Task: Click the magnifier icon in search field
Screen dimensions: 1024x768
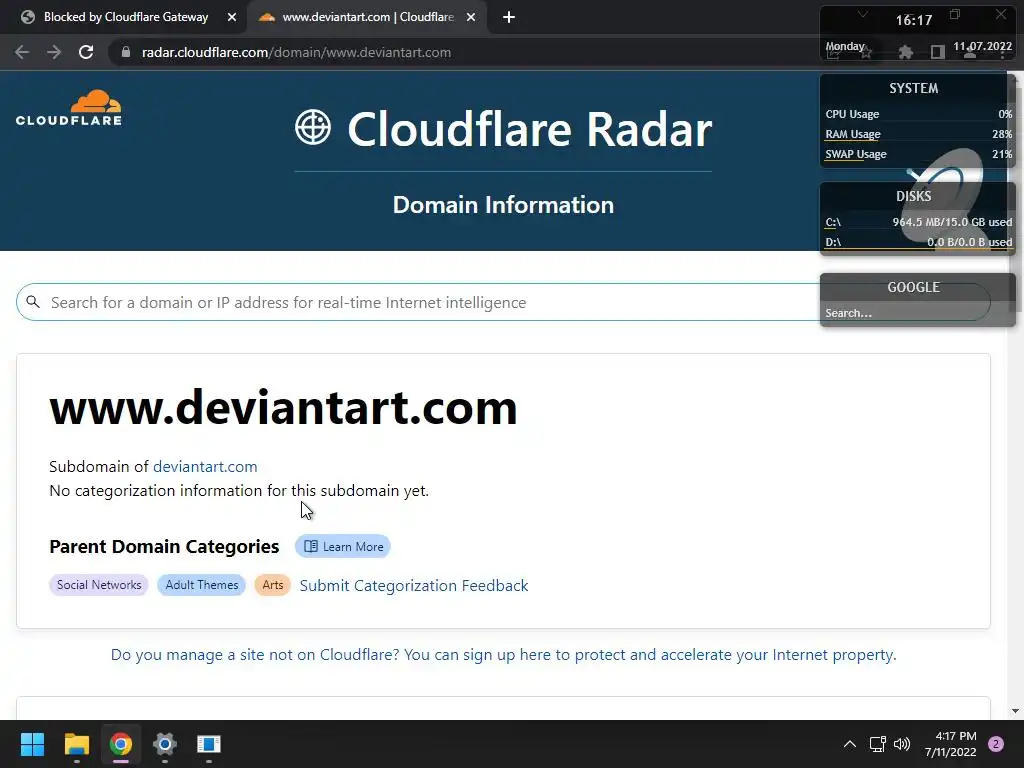Action: (x=33, y=302)
